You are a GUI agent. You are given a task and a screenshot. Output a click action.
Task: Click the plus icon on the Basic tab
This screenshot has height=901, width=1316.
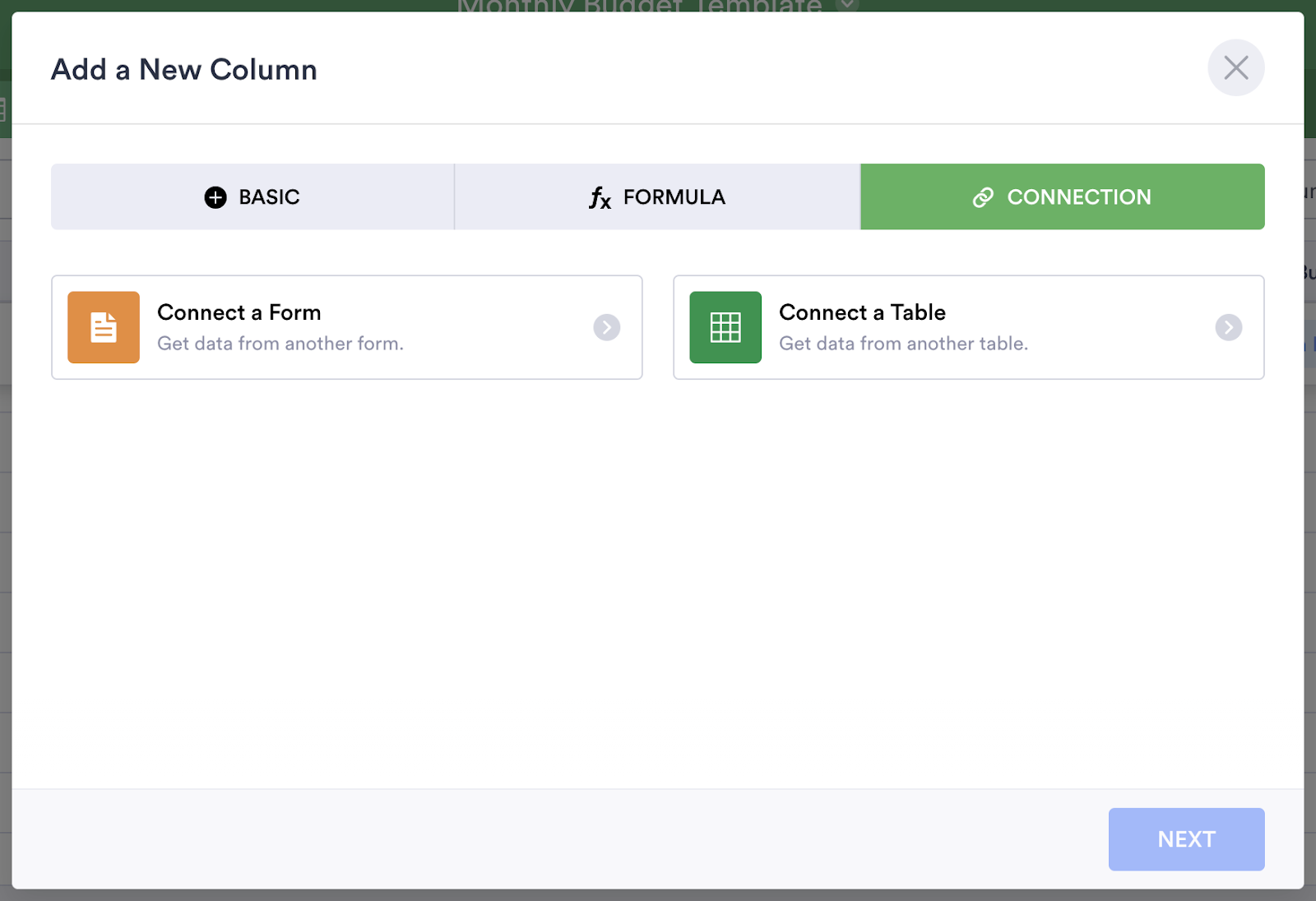point(215,197)
